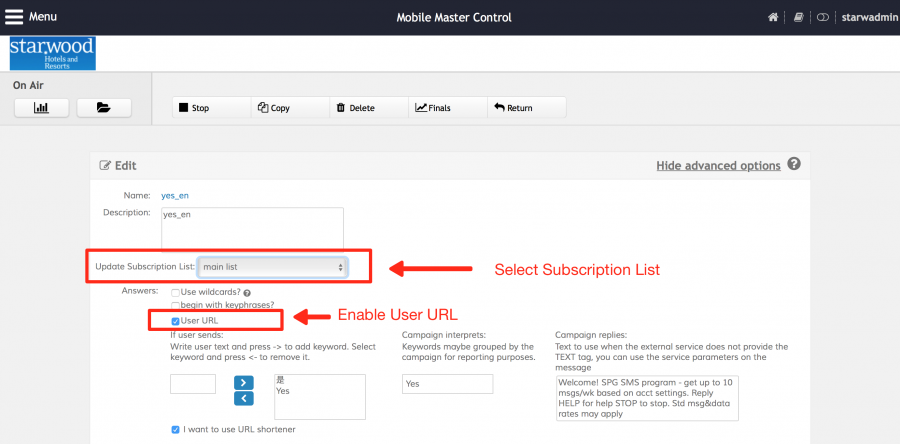Screen dimensions: 900x444
Task: Open help question mark icon by advanced options
Action: coord(794,164)
